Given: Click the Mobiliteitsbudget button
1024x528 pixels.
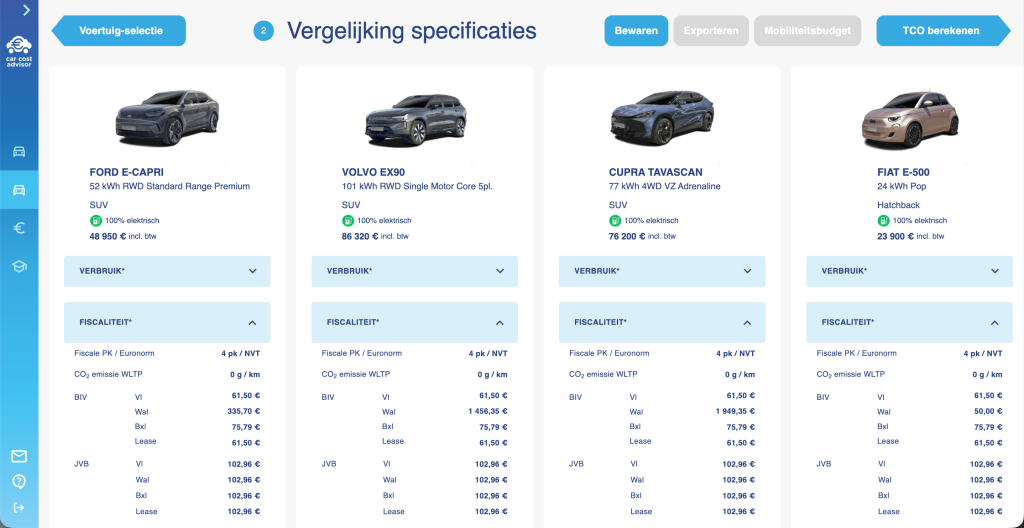Looking at the screenshot, I should click(806, 31).
